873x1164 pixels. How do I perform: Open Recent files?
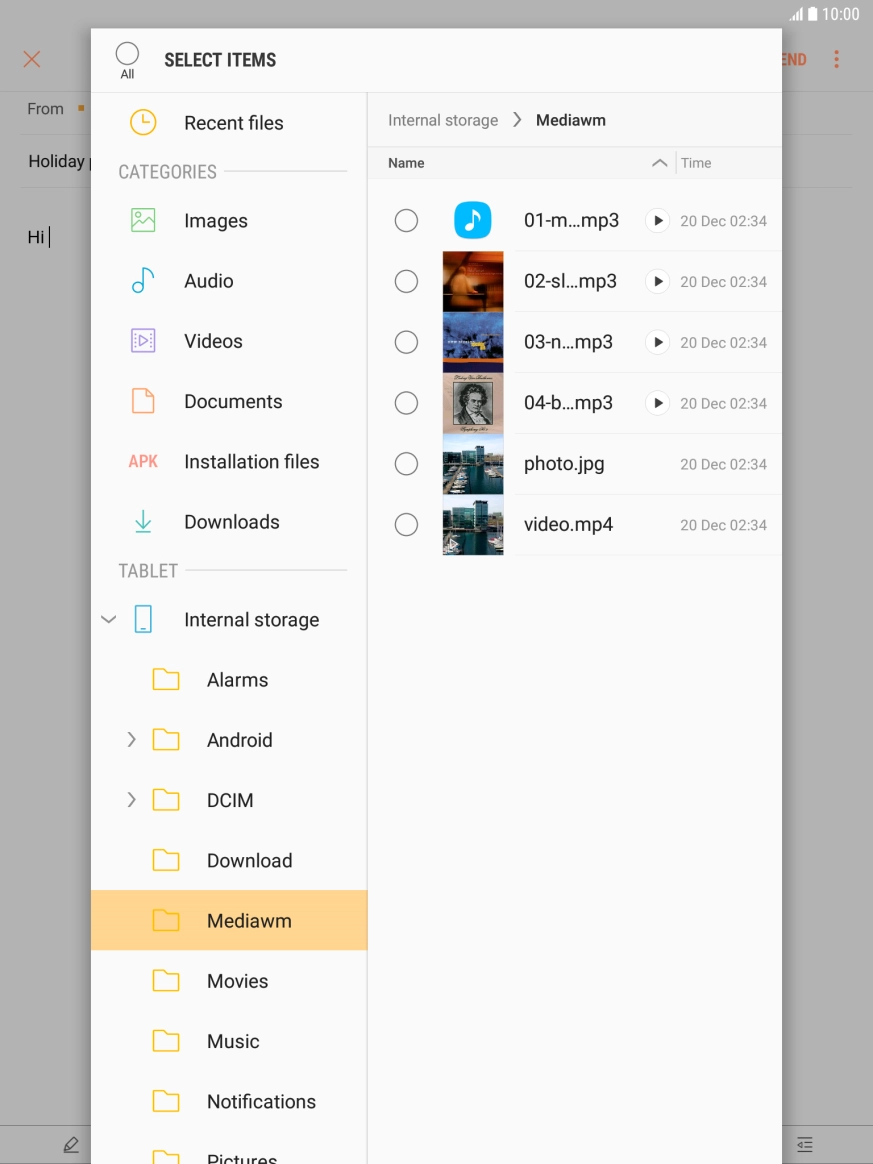pyautogui.click(x=233, y=122)
